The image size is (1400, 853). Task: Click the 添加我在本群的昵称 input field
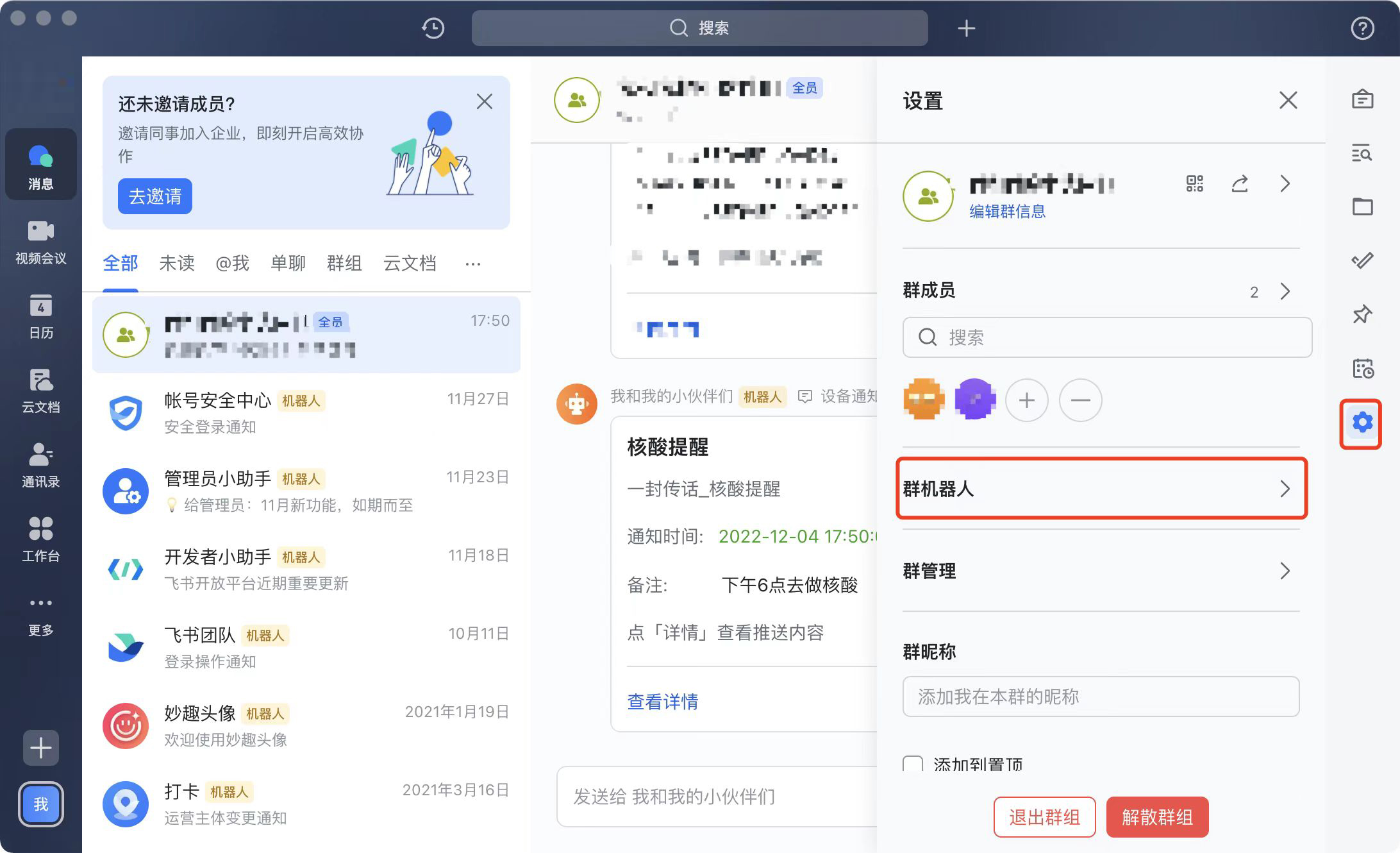(1100, 697)
